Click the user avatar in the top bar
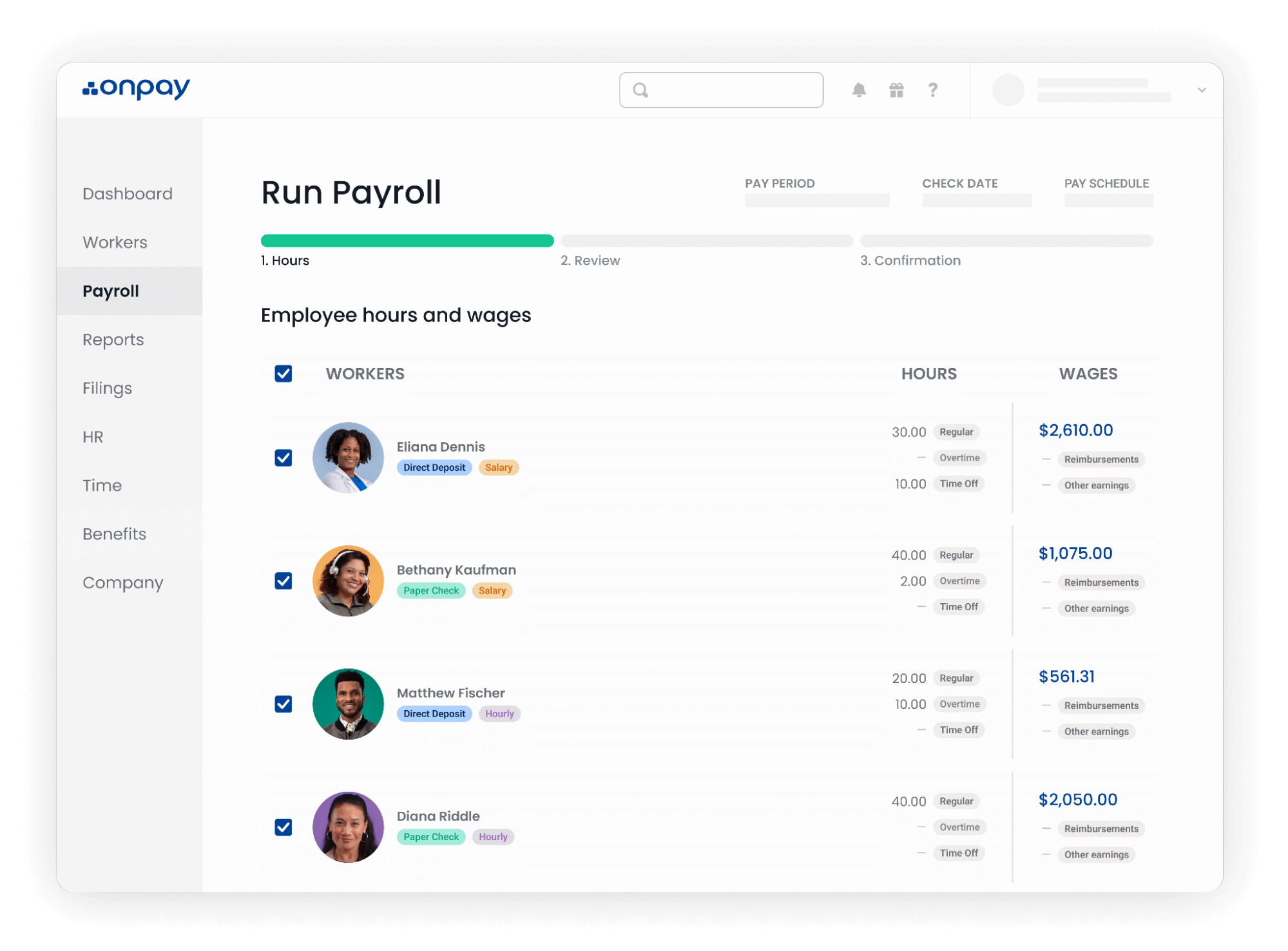 1009,90
